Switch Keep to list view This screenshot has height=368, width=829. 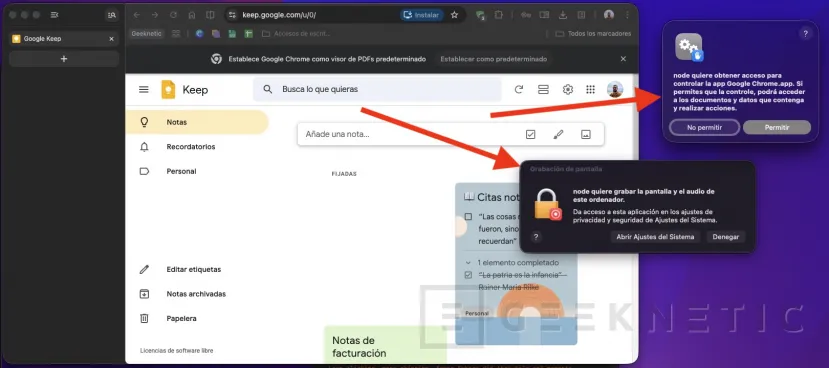[x=543, y=90]
